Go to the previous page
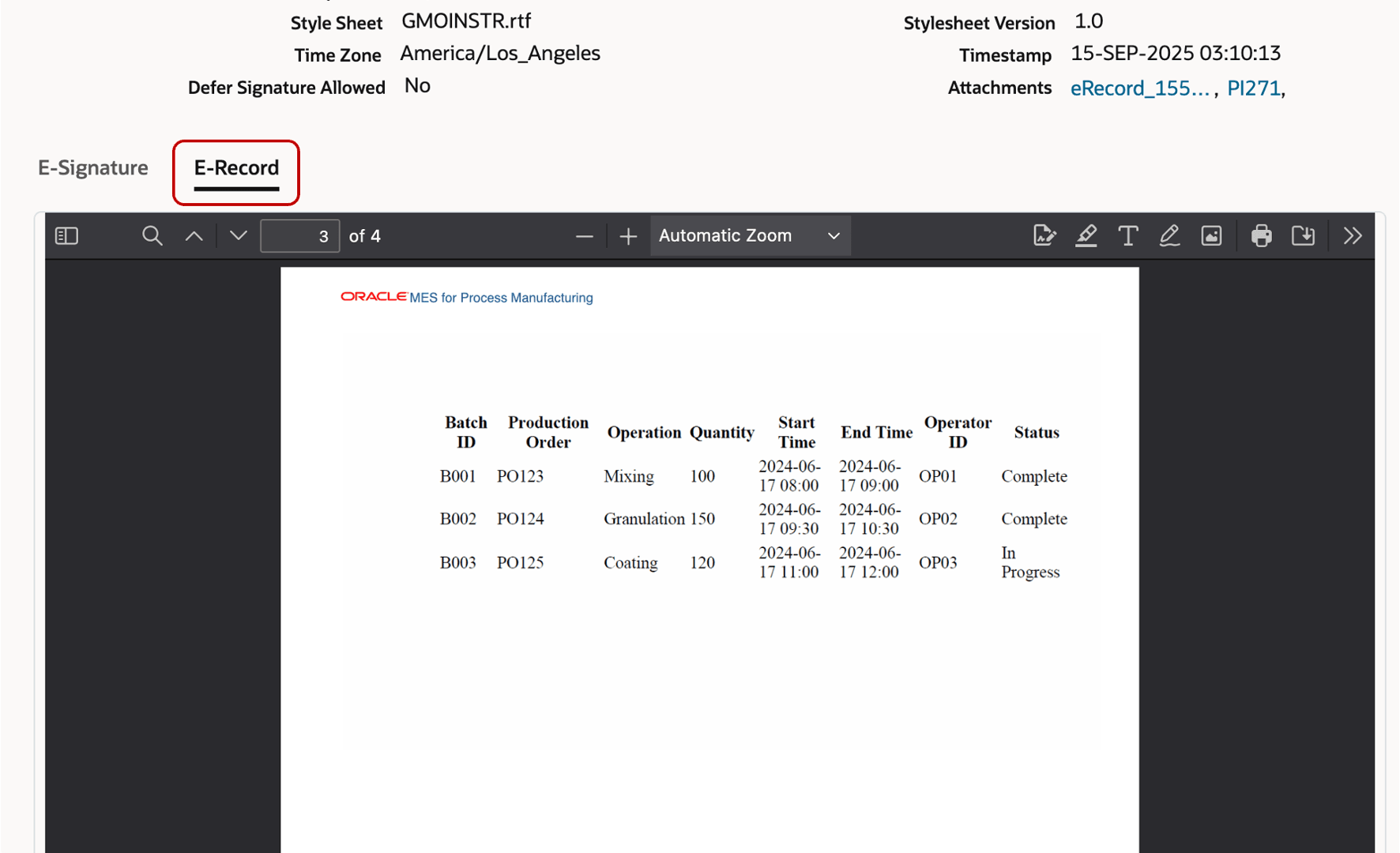This screenshot has width=1400, height=853. [194, 235]
